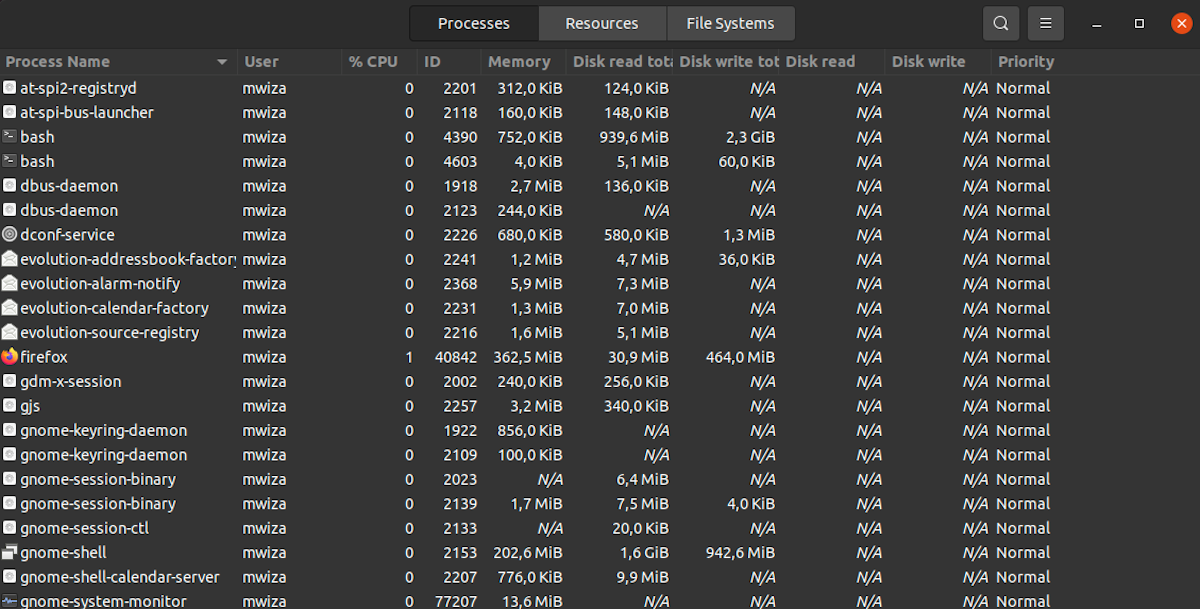Open the File Systems tab
Viewport: 1200px width, 609px height.
click(x=730, y=23)
